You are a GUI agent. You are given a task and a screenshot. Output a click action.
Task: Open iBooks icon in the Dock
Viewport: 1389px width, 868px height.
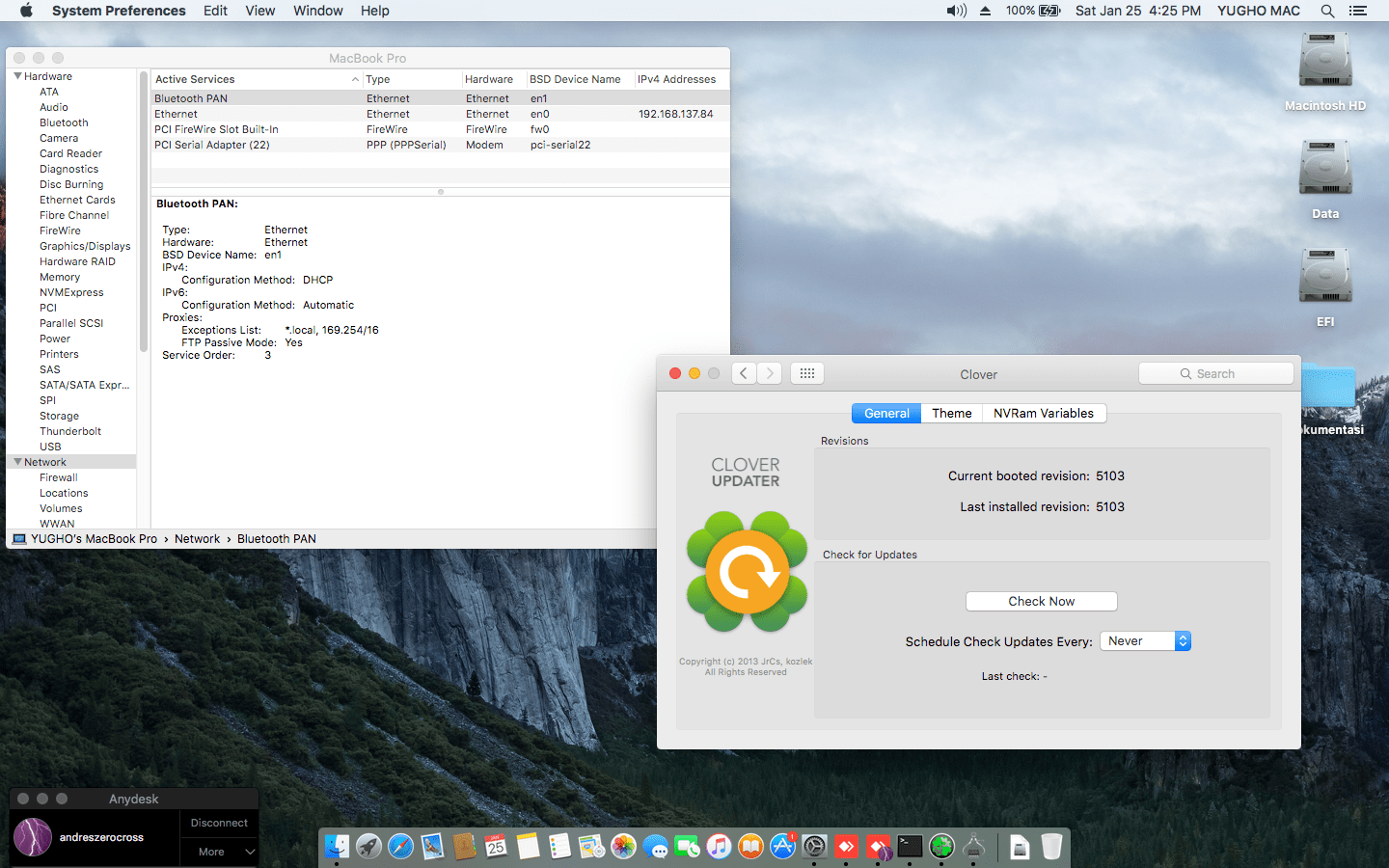click(750, 847)
